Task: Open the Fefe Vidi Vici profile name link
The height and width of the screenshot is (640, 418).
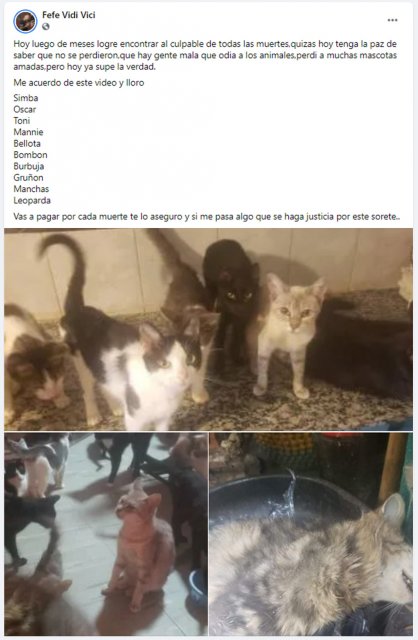Action: 69,15
